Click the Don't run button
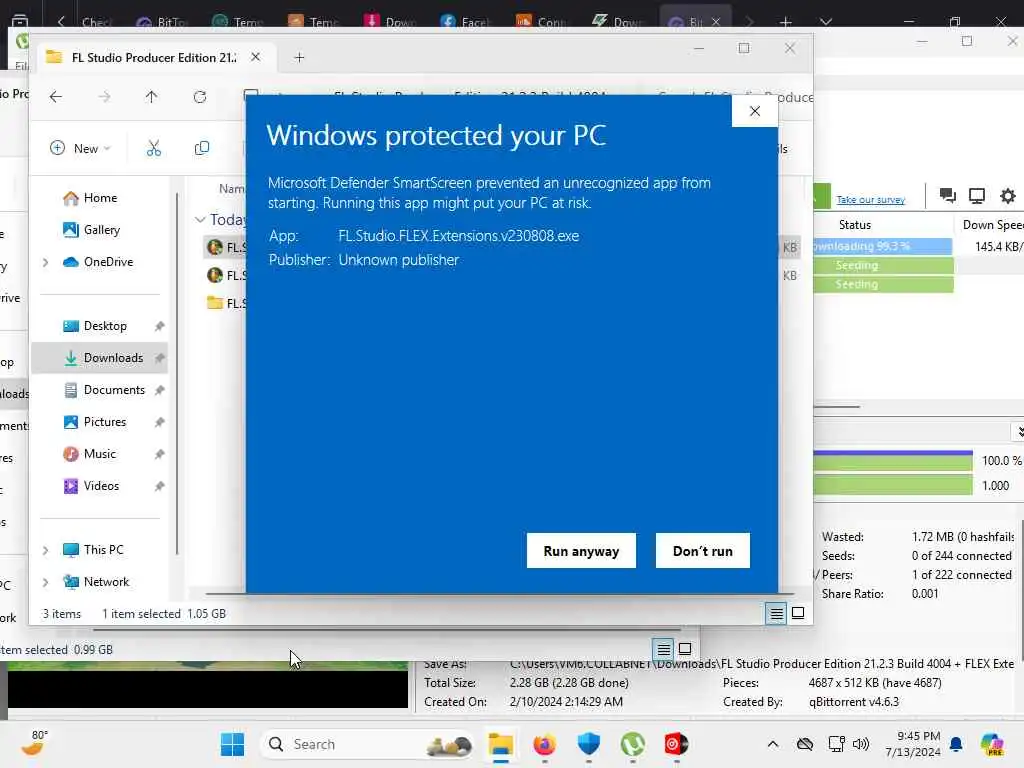1024x768 pixels. 702,551
